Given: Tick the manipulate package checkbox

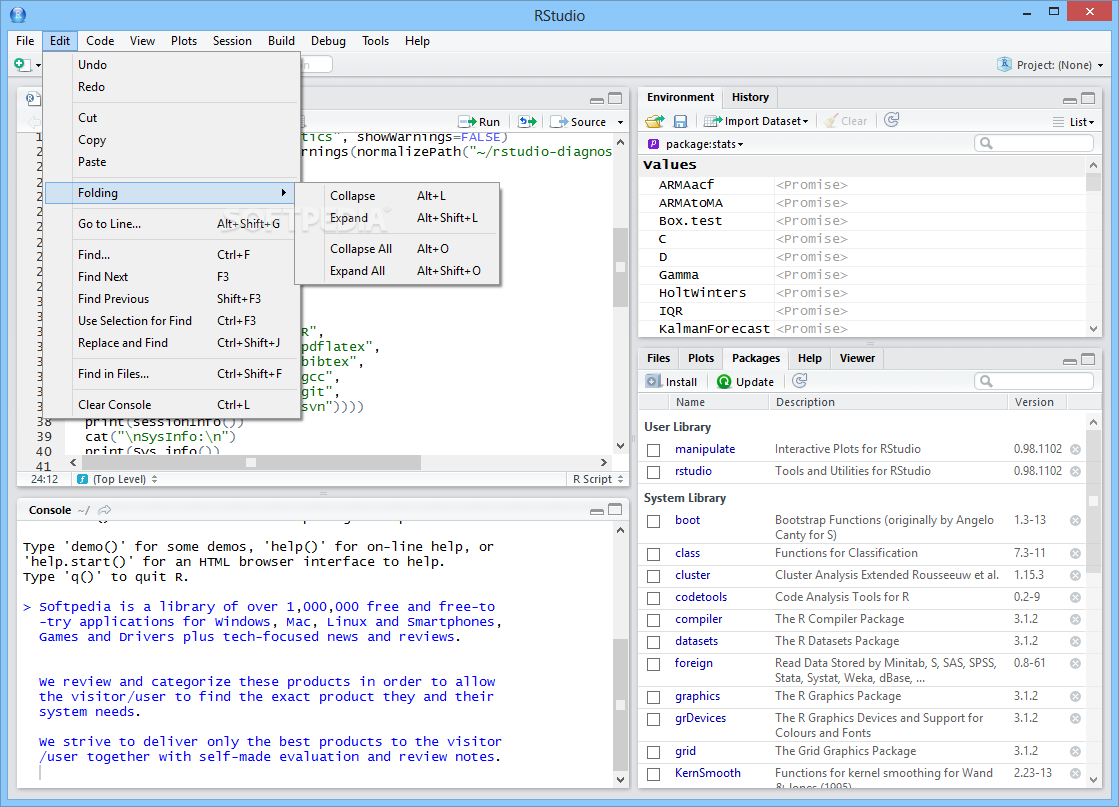Looking at the screenshot, I should (x=654, y=450).
